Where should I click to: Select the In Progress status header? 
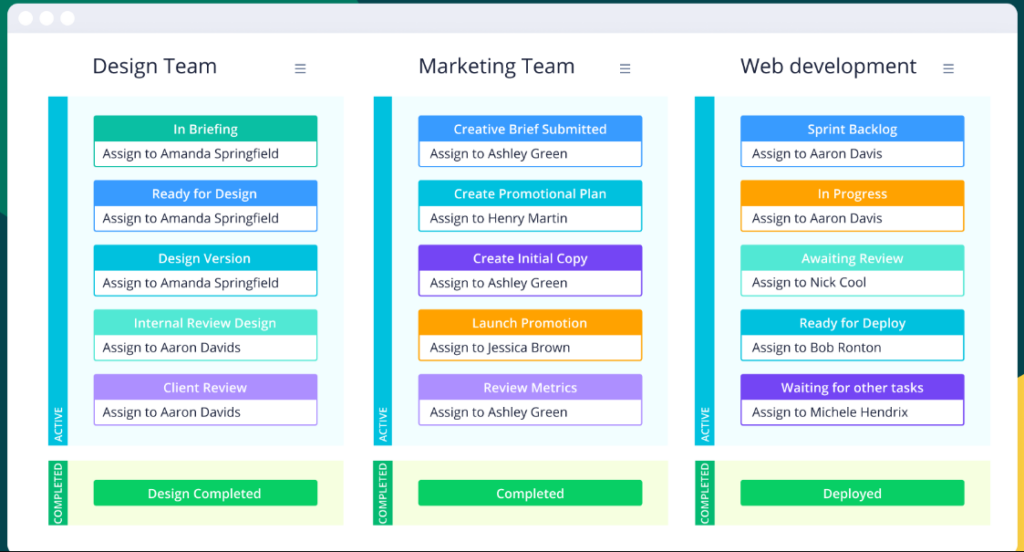(852, 193)
